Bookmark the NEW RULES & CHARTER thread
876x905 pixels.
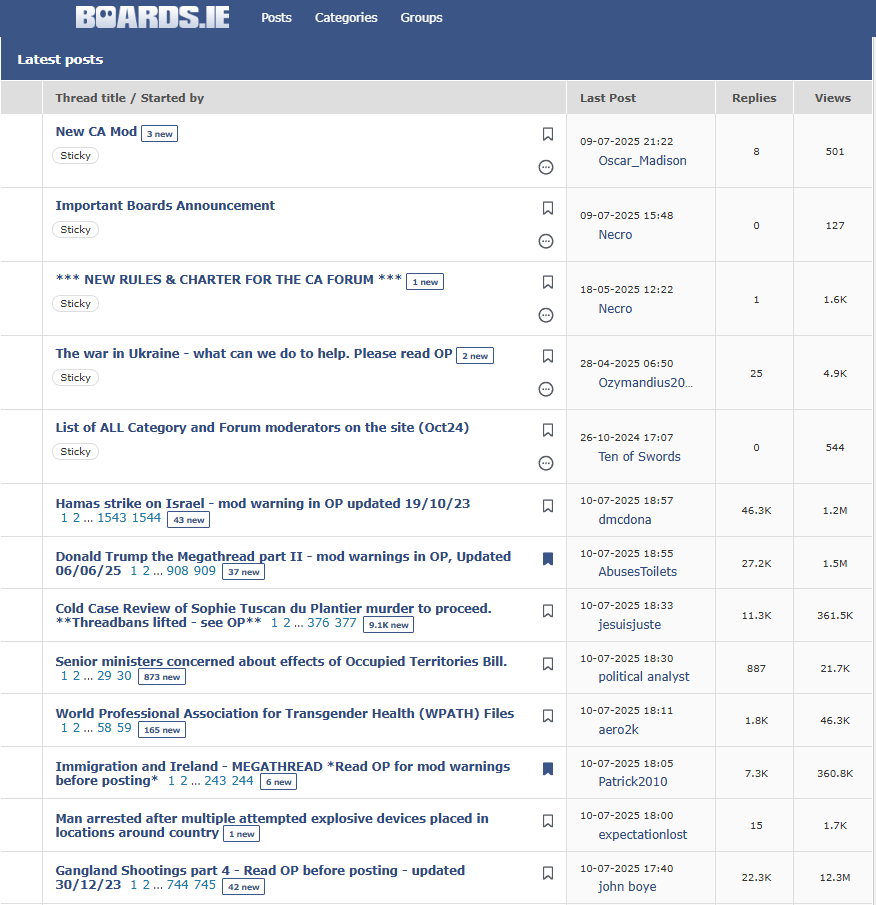pos(548,282)
